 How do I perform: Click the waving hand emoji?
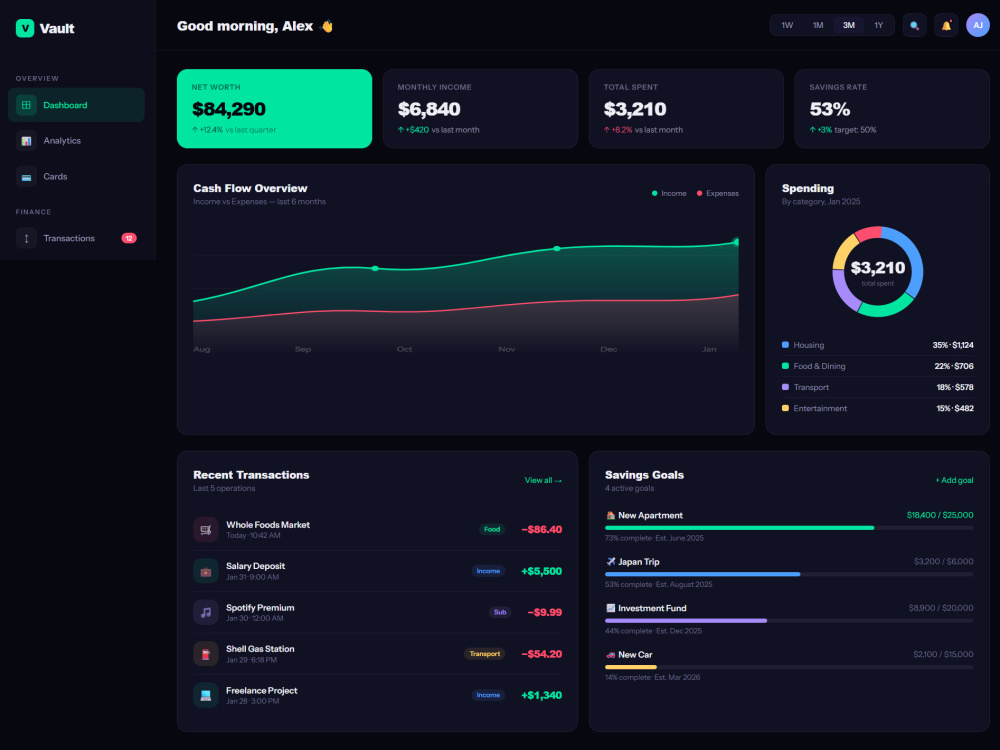click(327, 26)
